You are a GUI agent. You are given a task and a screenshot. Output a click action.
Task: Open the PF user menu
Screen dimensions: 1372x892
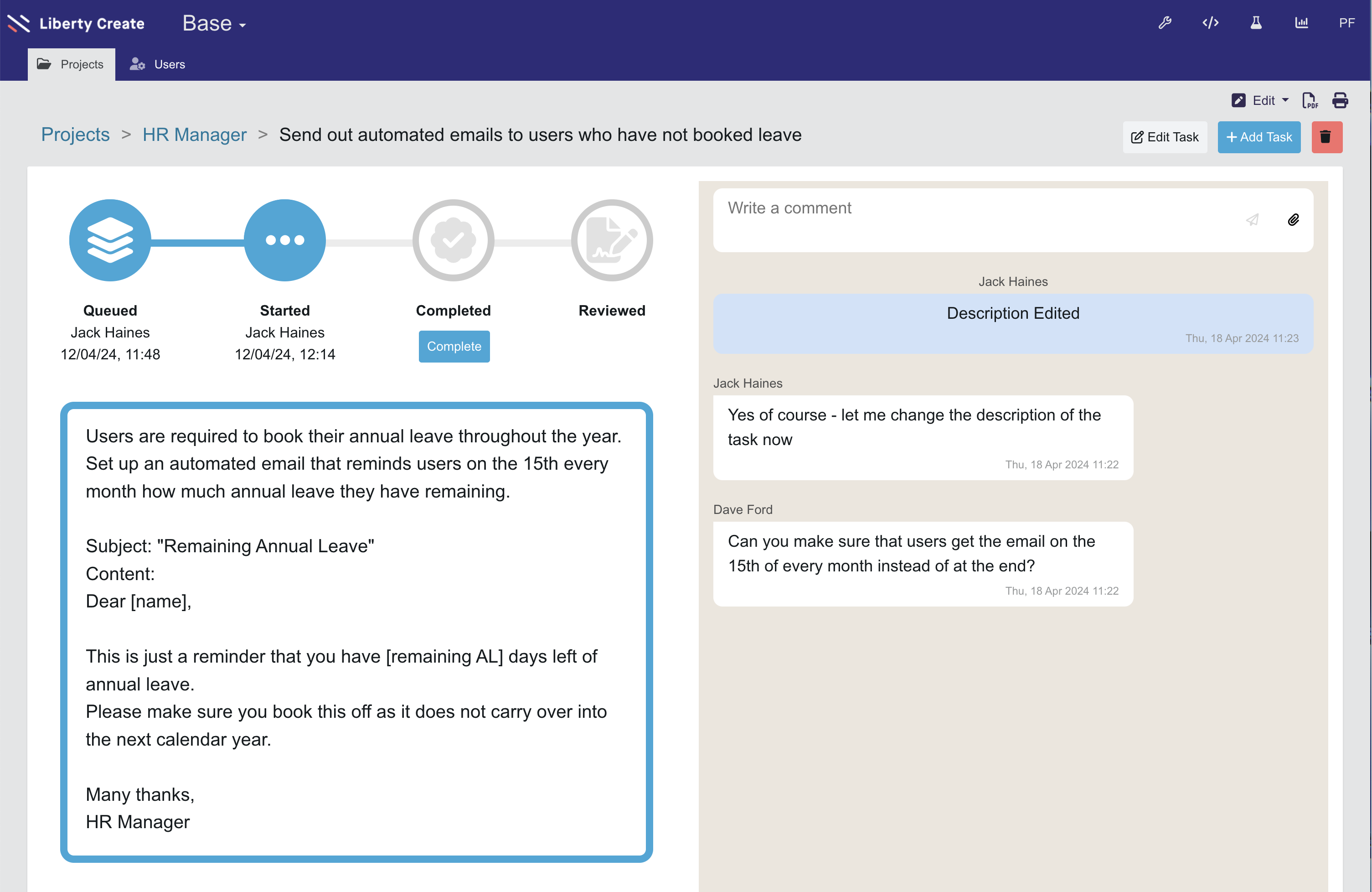(1346, 23)
